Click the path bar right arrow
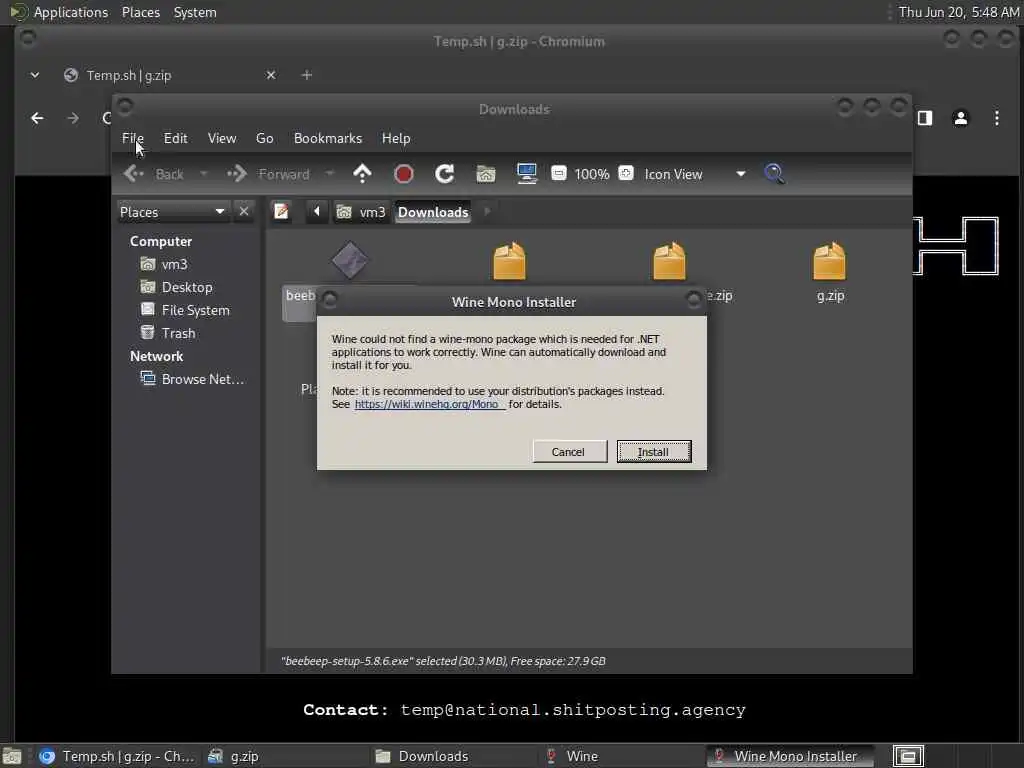Viewport: 1024px width, 768px height. tap(487, 212)
